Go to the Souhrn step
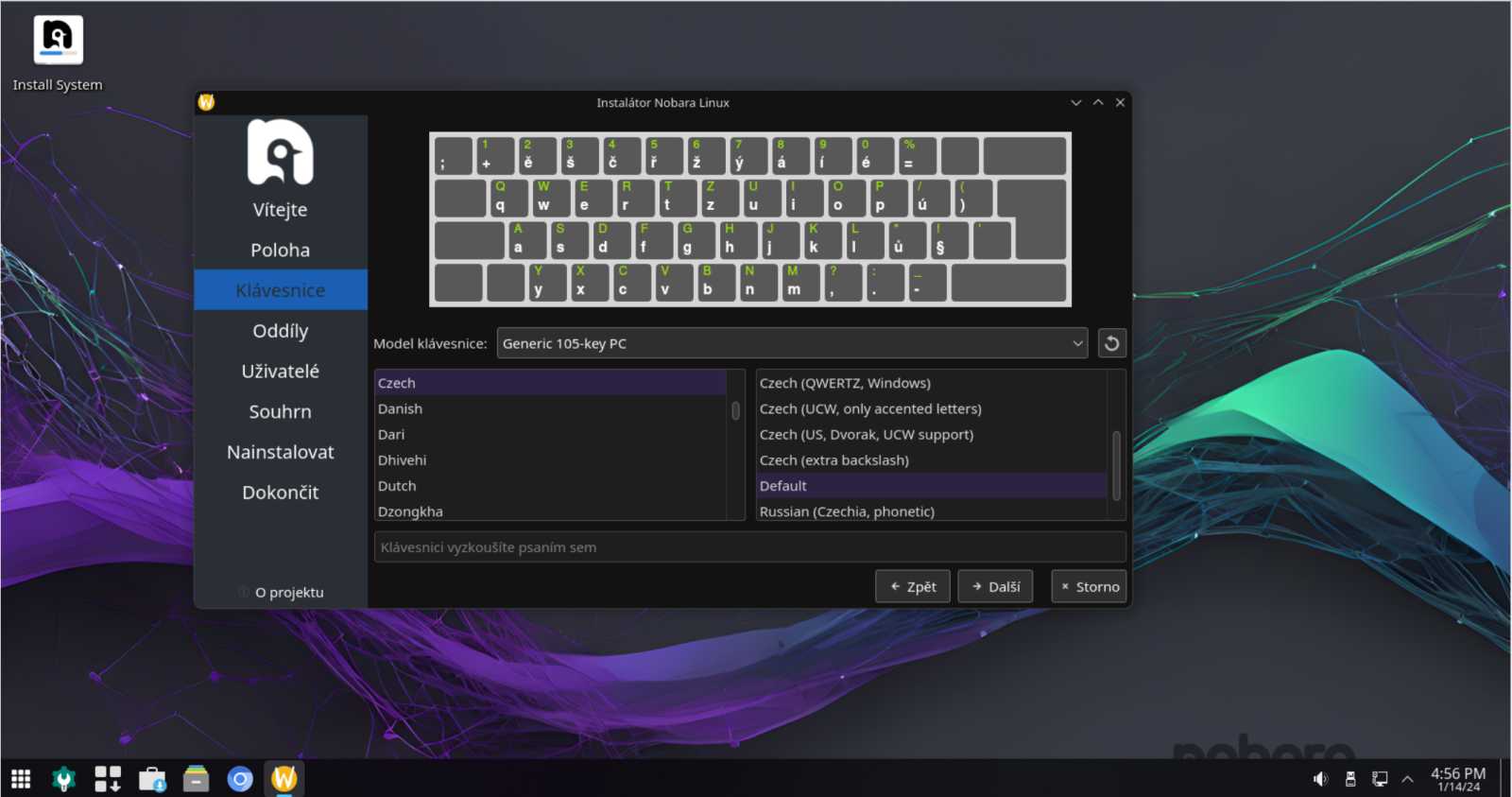The height and width of the screenshot is (797, 1512). [x=281, y=411]
